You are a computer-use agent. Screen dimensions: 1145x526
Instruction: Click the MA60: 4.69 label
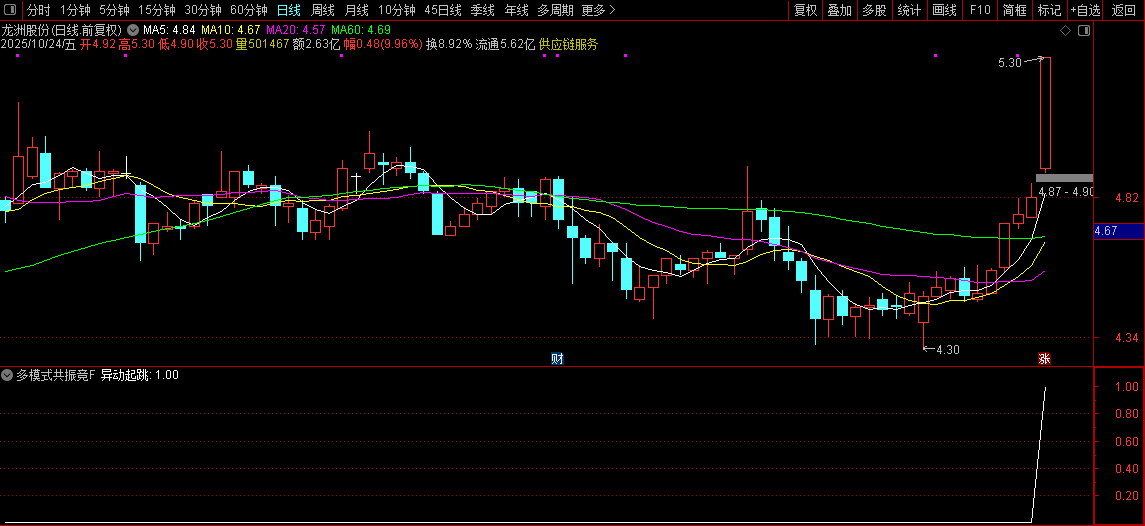click(361, 30)
